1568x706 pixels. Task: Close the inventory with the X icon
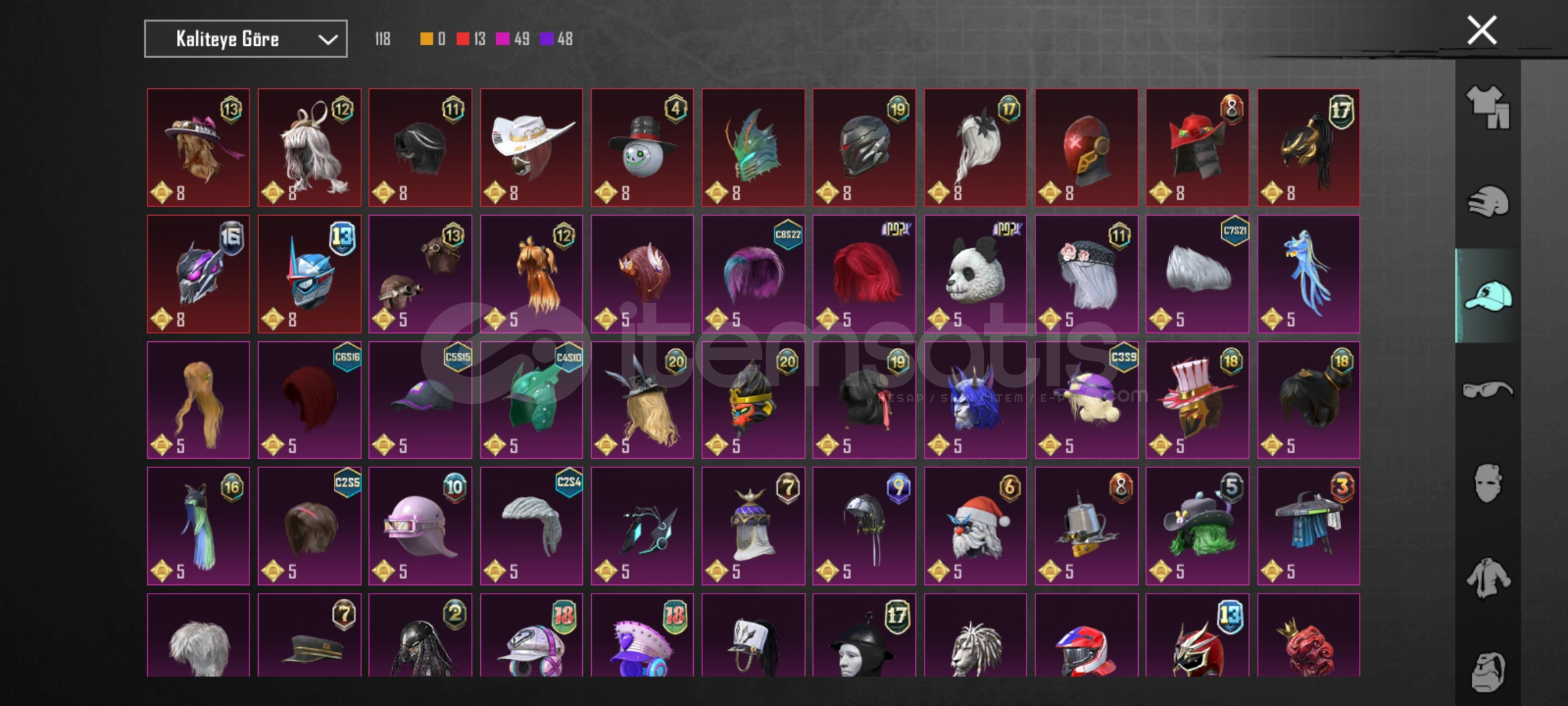pos(1482,30)
